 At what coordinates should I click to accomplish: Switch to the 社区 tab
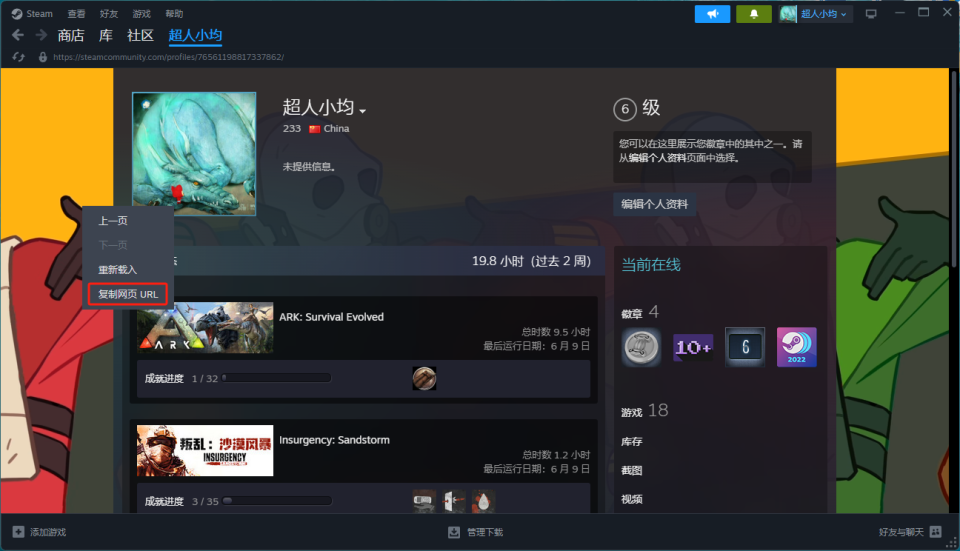[x=140, y=36]
